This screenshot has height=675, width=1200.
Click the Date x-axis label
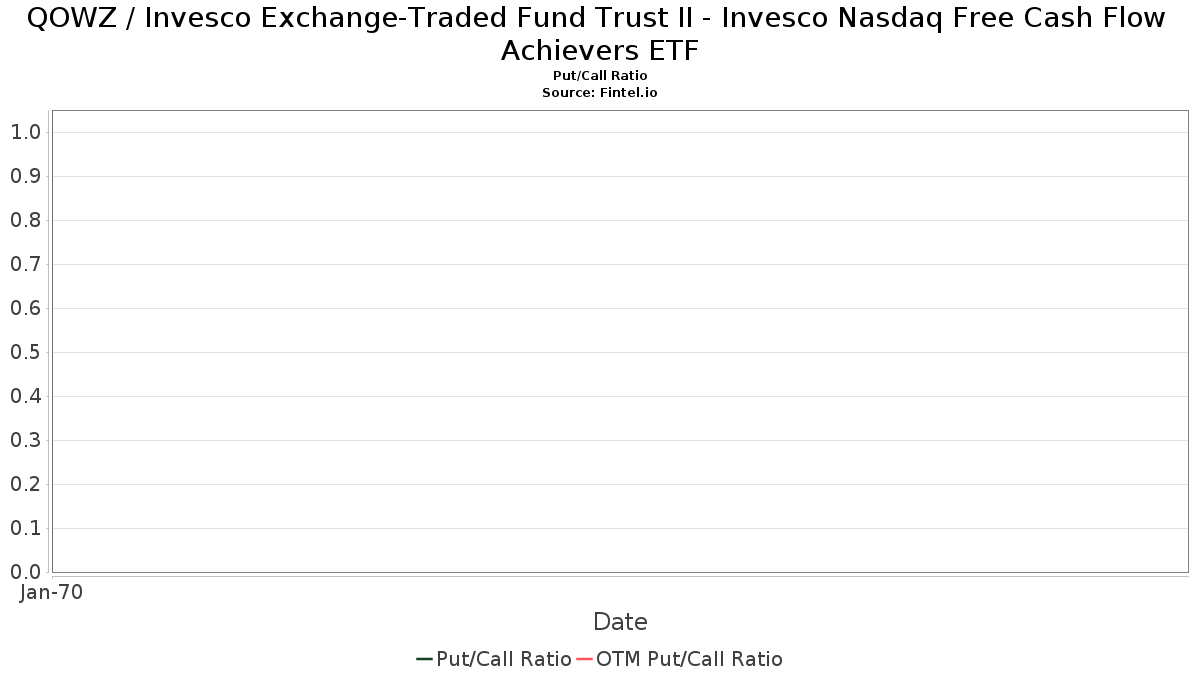click(620, 622)
